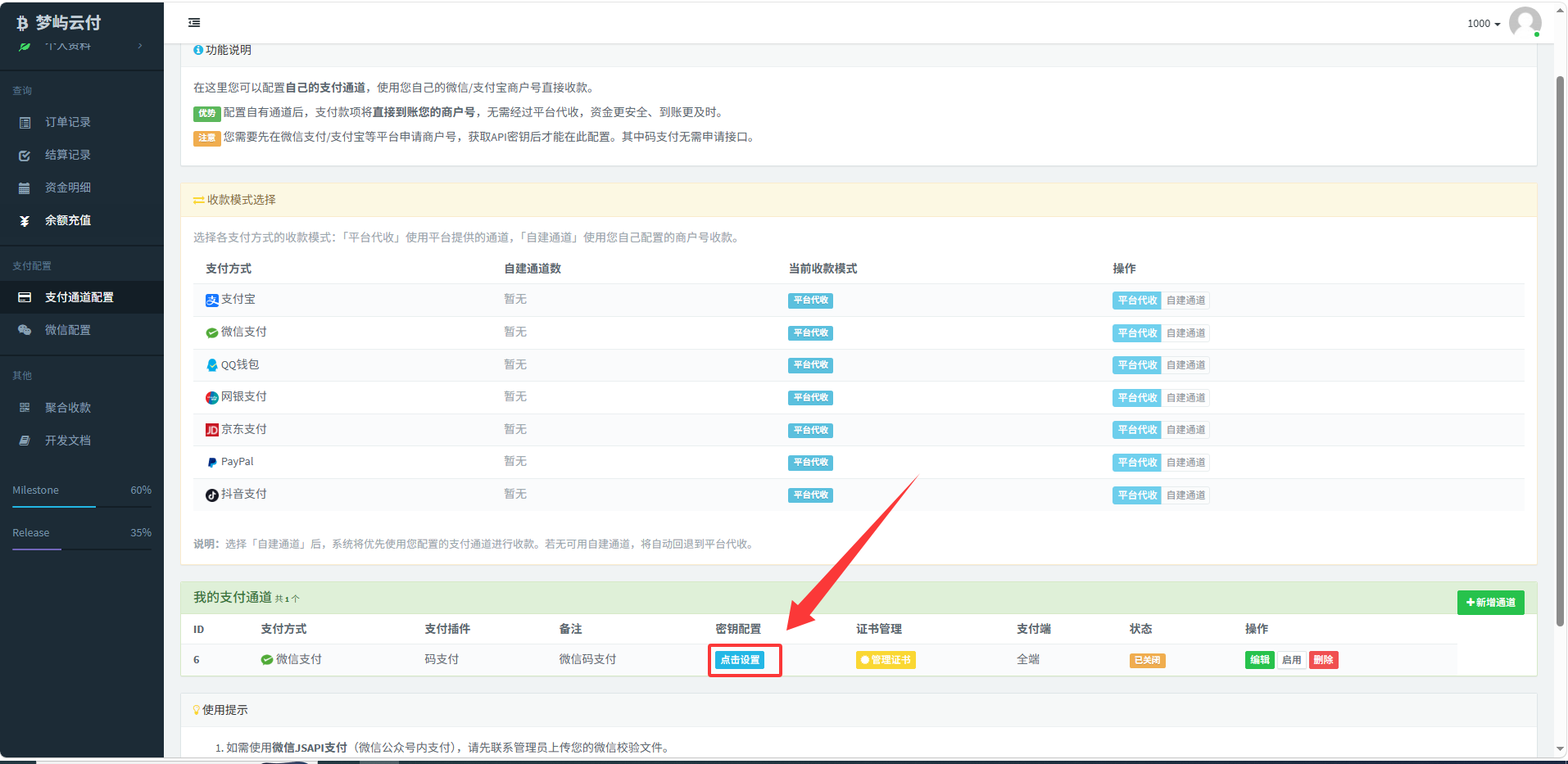Click the Release 35% progress bar
Viewport: 1568px width, 764px height.
pos(82,549)
